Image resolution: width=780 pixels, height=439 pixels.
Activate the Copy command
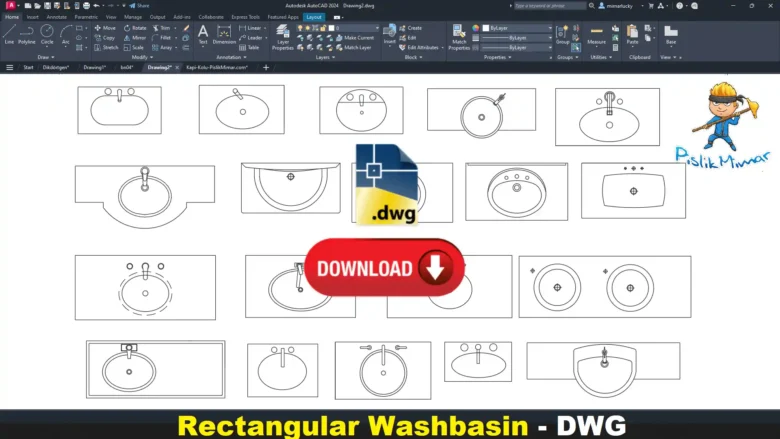104,38
